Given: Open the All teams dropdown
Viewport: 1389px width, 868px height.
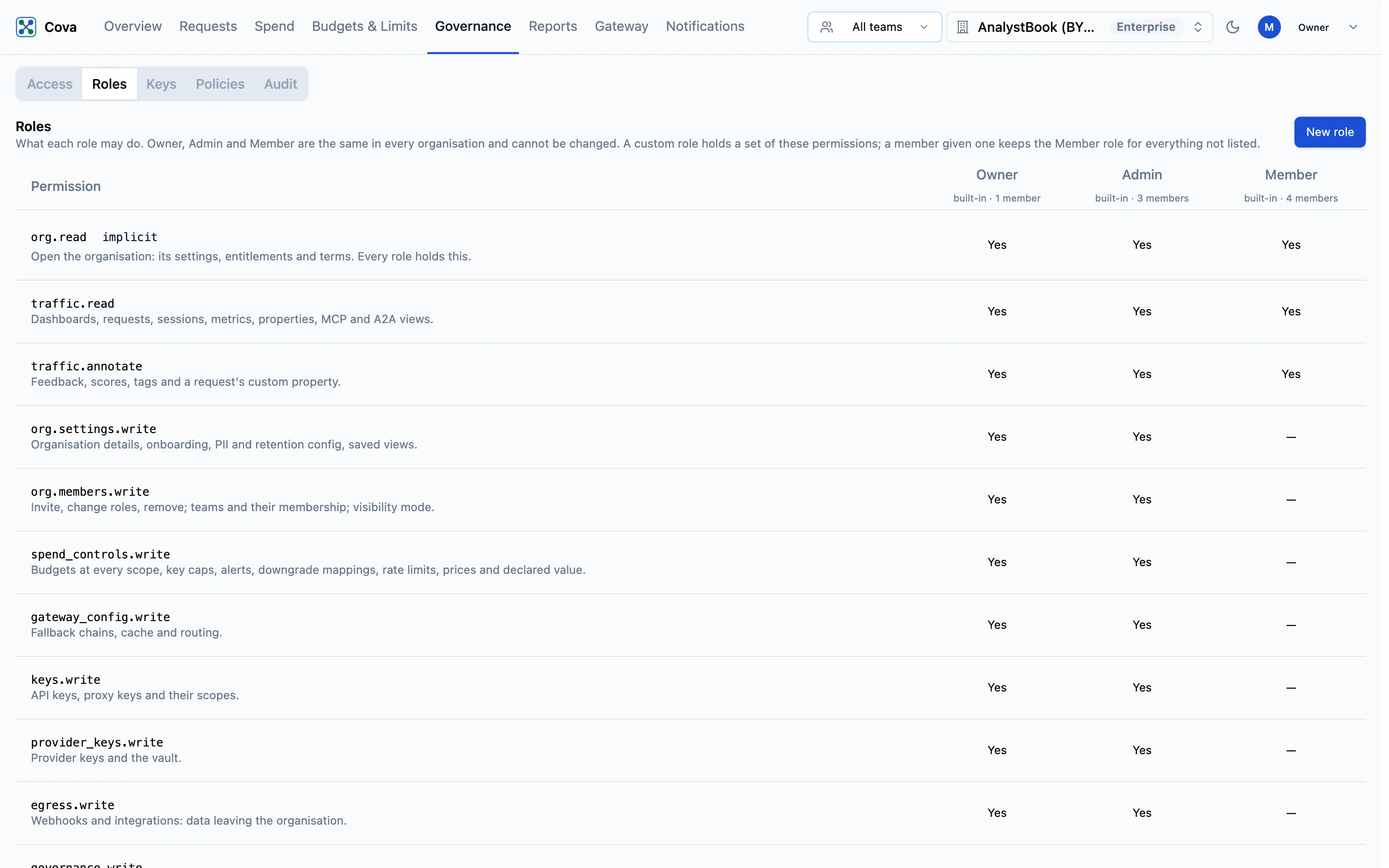Looking at the screenshot, I should point(874,27).
